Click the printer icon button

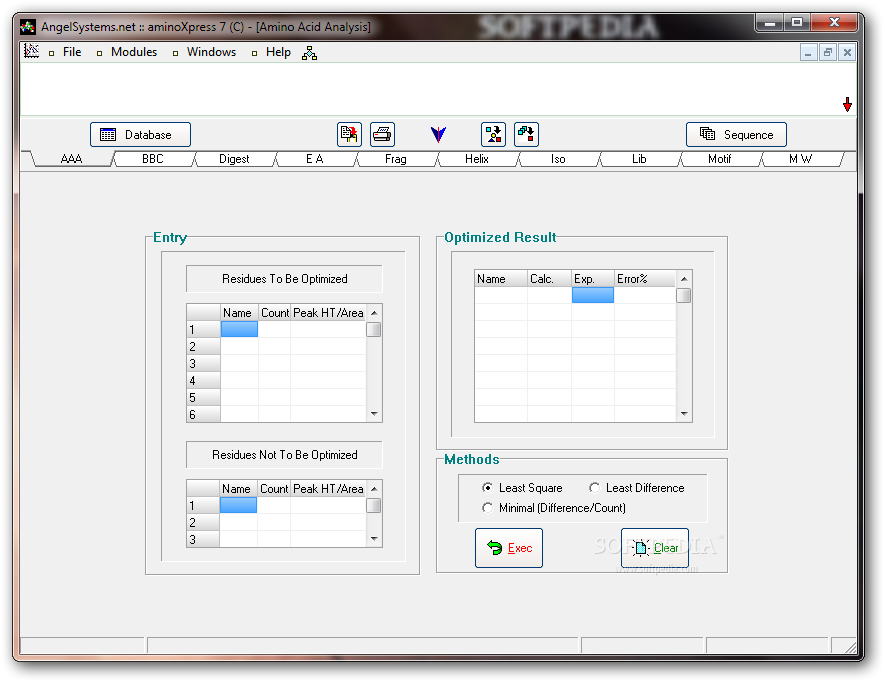(x=382, y=134)
